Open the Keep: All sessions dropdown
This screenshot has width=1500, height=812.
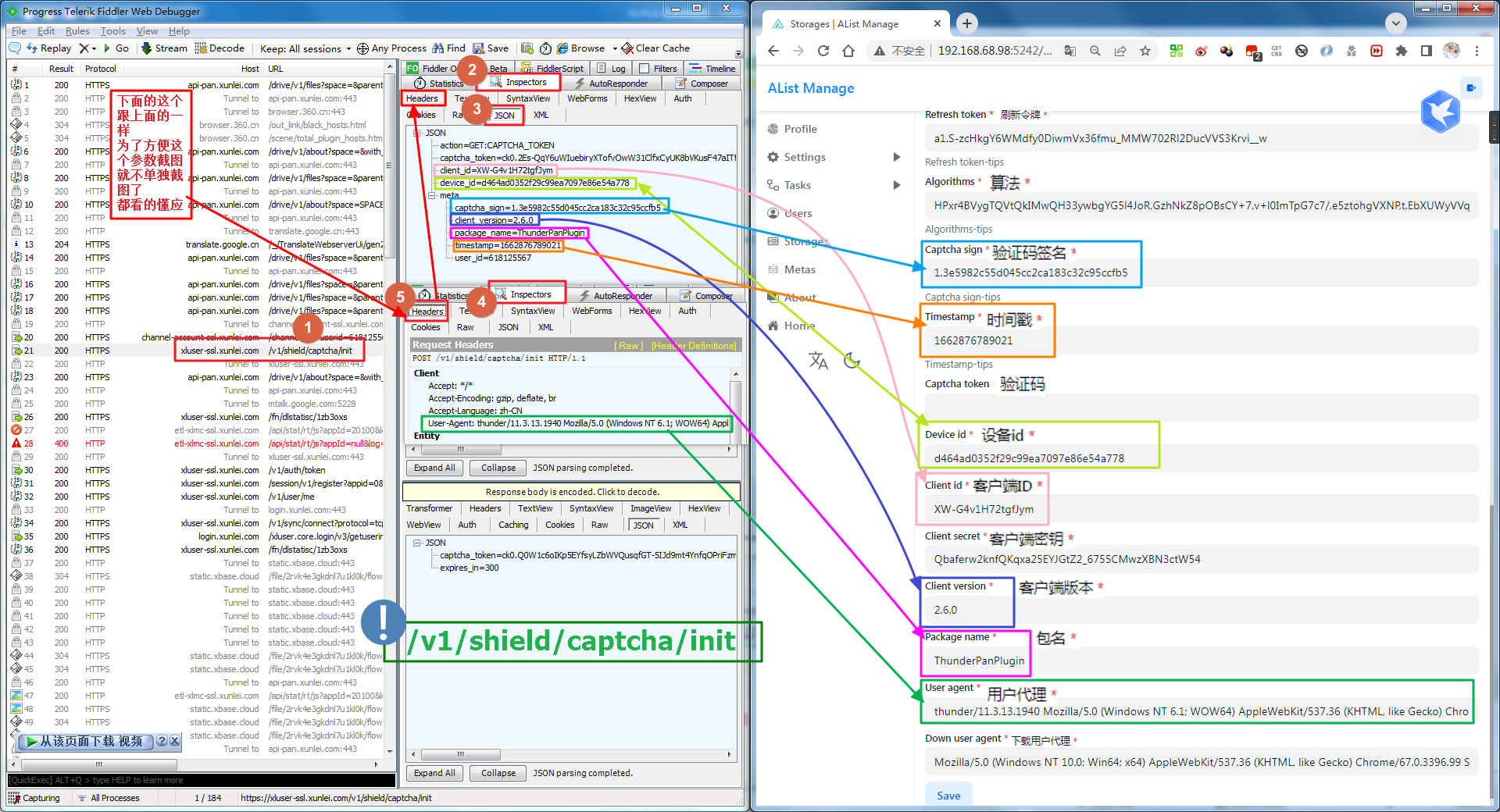pyautogui.click(x=305, y=48)
